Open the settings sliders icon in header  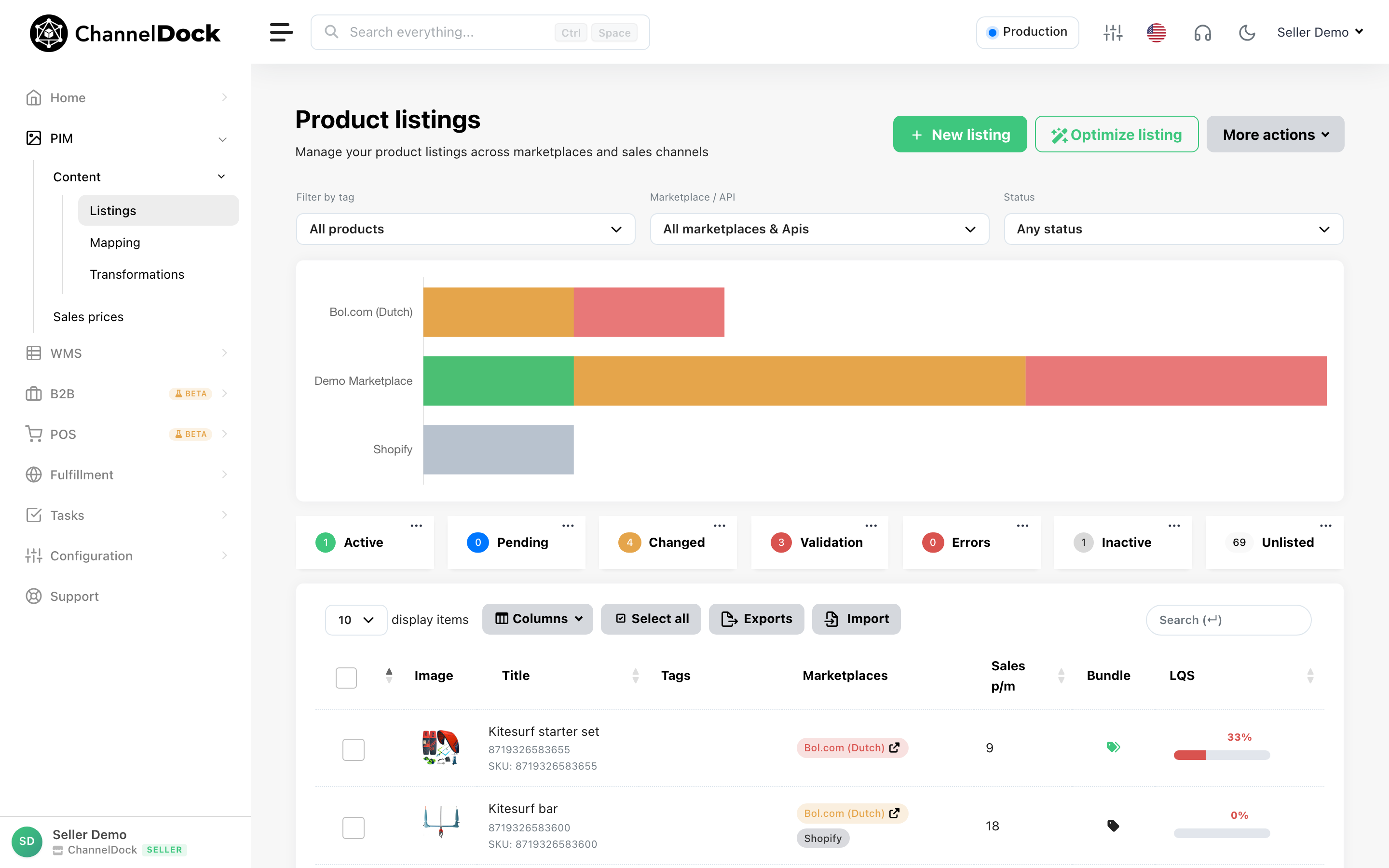(1112, 32)
